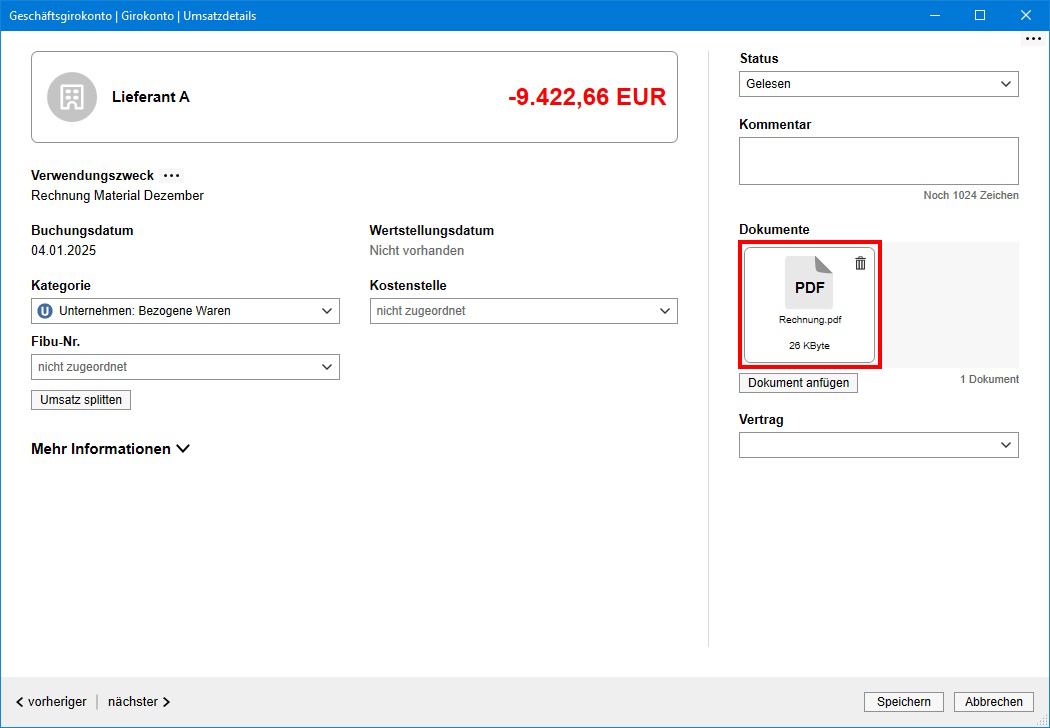Click into the Kommentar text field
Screen dimensions: 1050x728
pos(879,161)
